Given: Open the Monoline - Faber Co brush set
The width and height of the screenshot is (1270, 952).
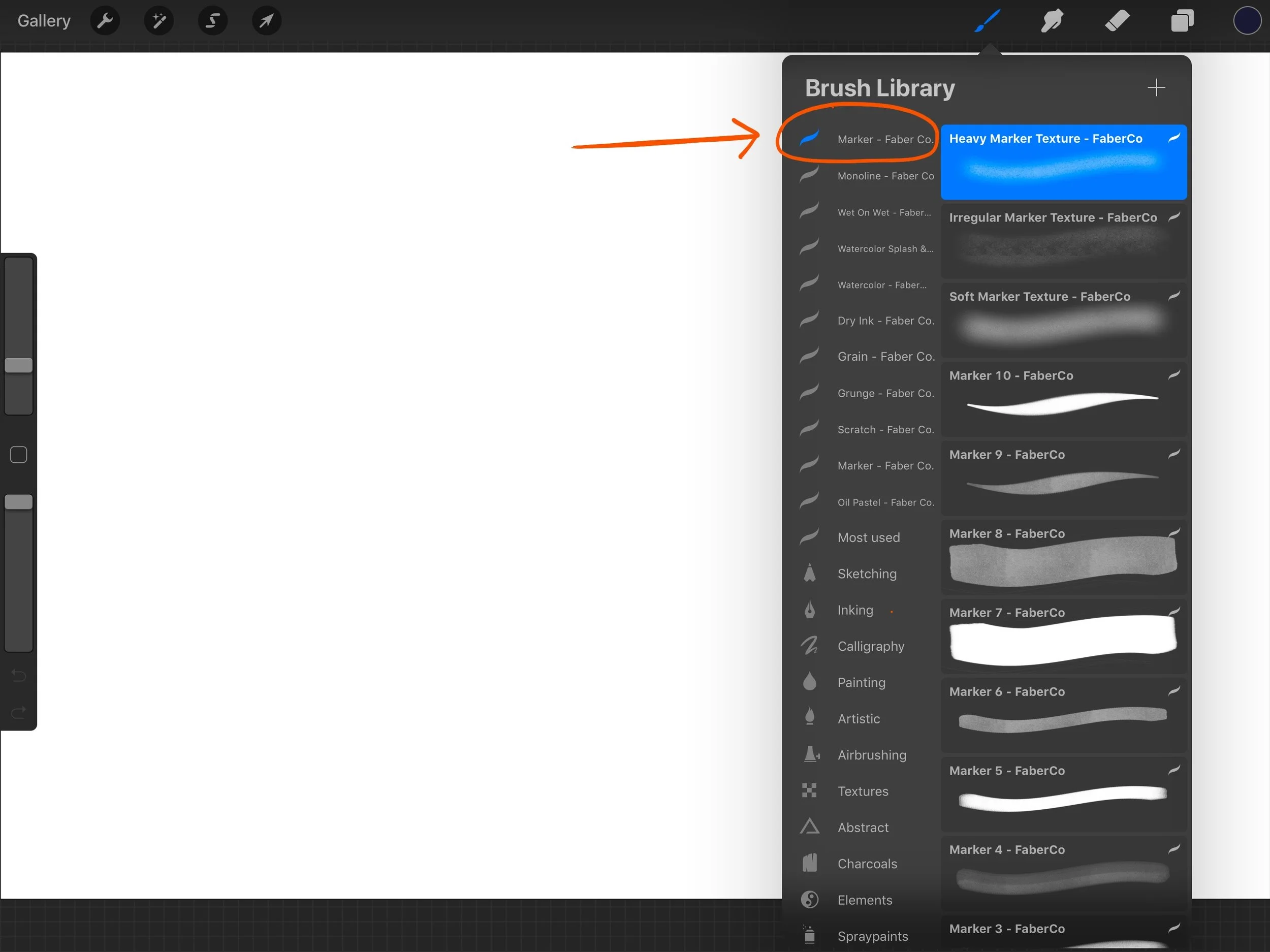Looking at the screenshot, I should (x=885, y=176).
